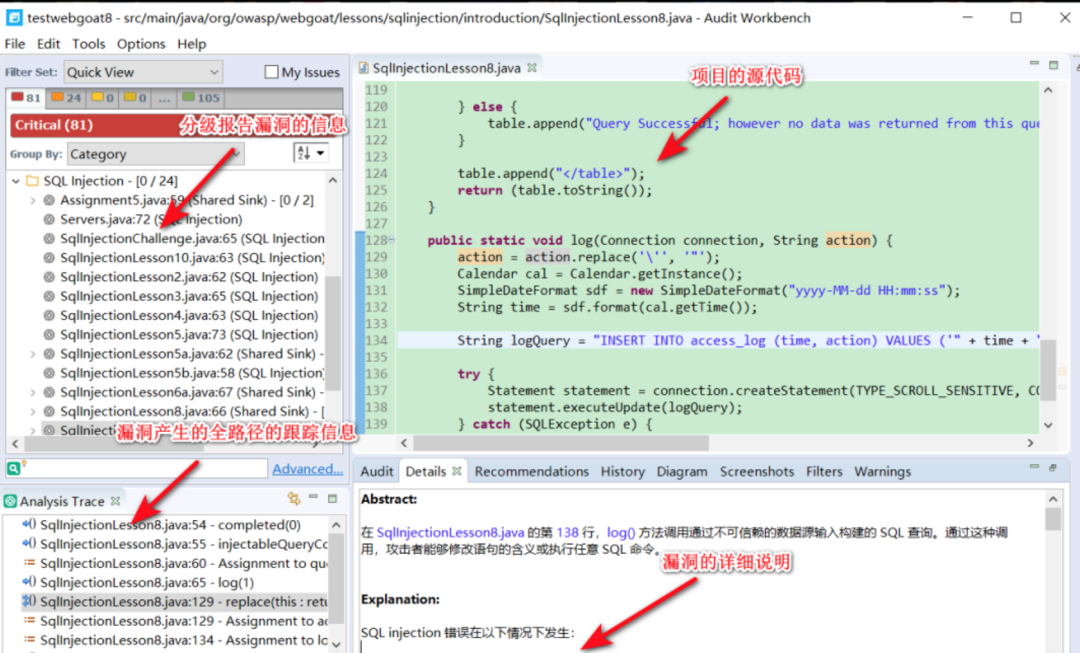Switch to the Diagram tab
The height and width of the screenshot is (653, 1080).
pos(682,472)
